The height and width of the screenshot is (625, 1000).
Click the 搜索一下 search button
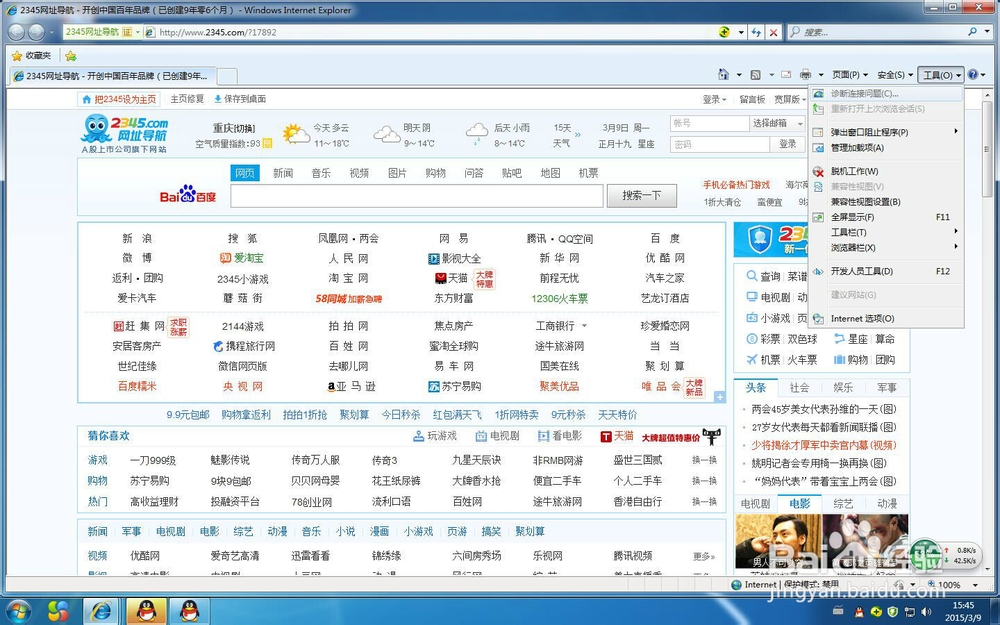tap(642, 195)
